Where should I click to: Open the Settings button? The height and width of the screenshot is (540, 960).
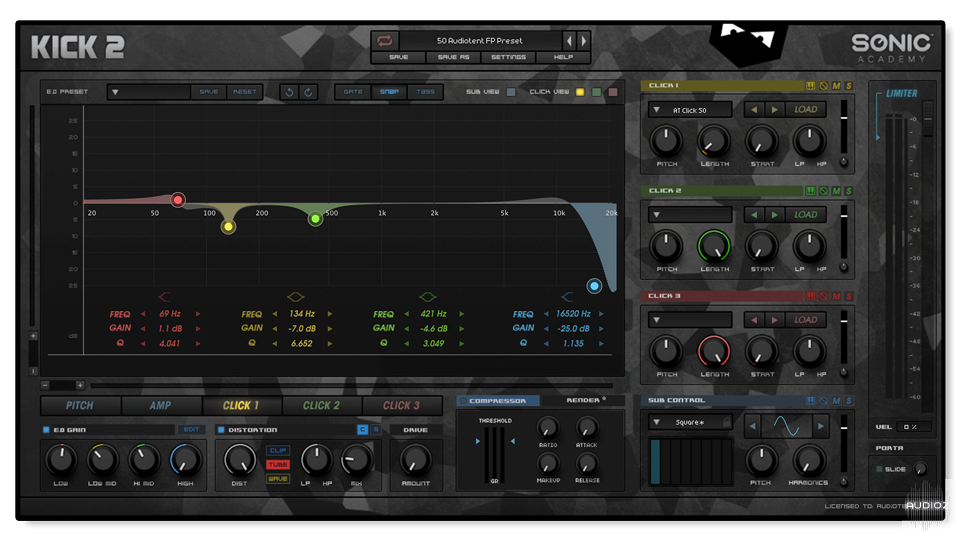click(508, 58)
